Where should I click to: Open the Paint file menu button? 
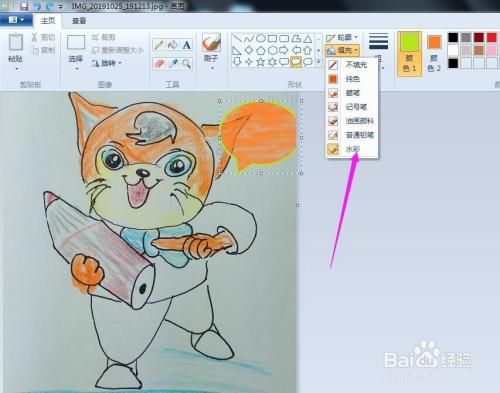click(x=16, y=20)
